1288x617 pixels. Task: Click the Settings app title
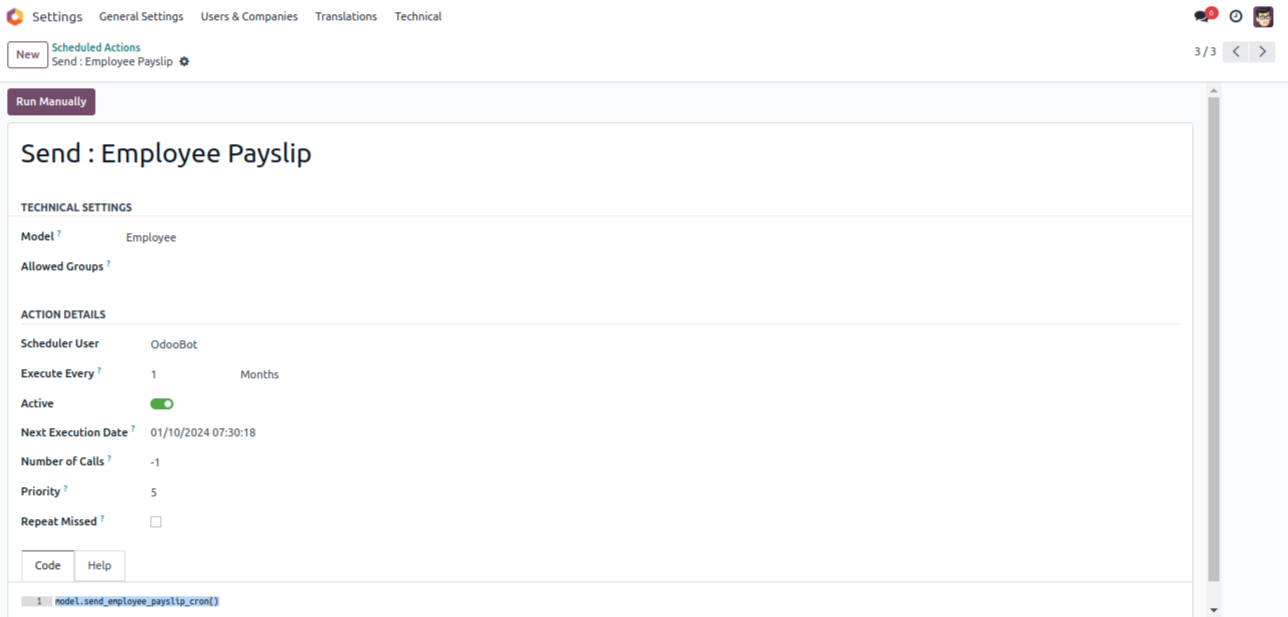point(57,17)
